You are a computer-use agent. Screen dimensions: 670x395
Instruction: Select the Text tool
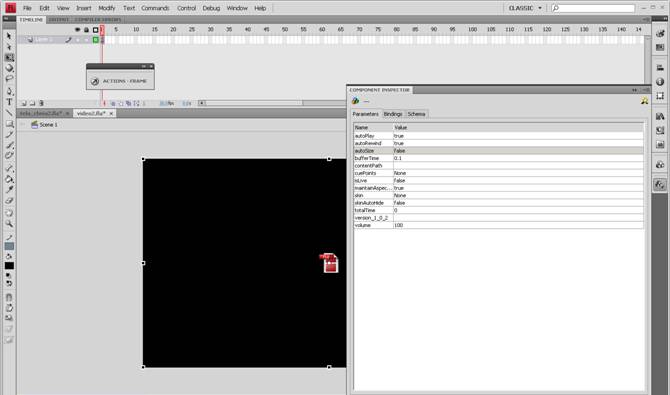(9, 102)
